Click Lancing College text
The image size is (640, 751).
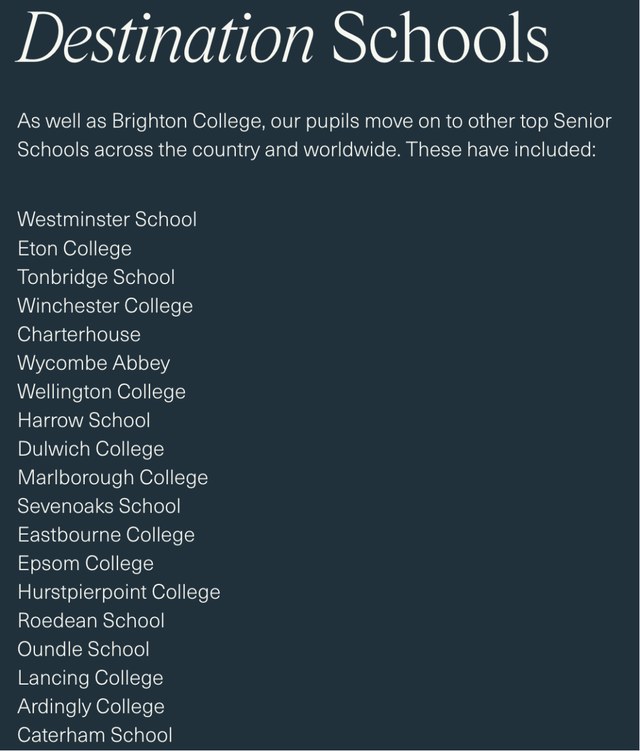(91, 678)
